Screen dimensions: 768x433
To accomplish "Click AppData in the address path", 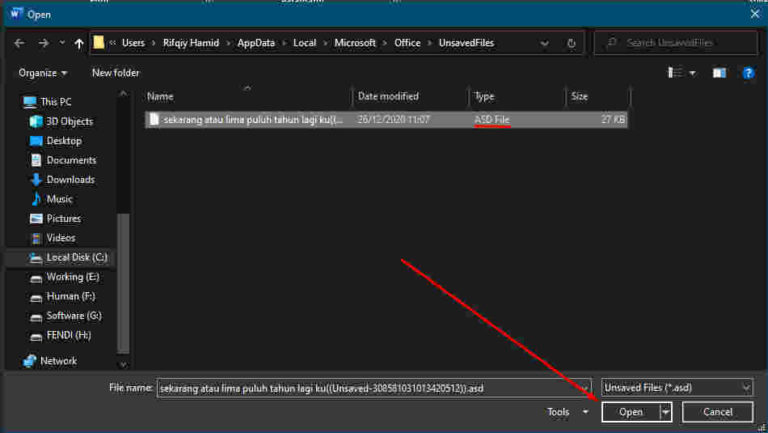I will (x=256, y=43).
